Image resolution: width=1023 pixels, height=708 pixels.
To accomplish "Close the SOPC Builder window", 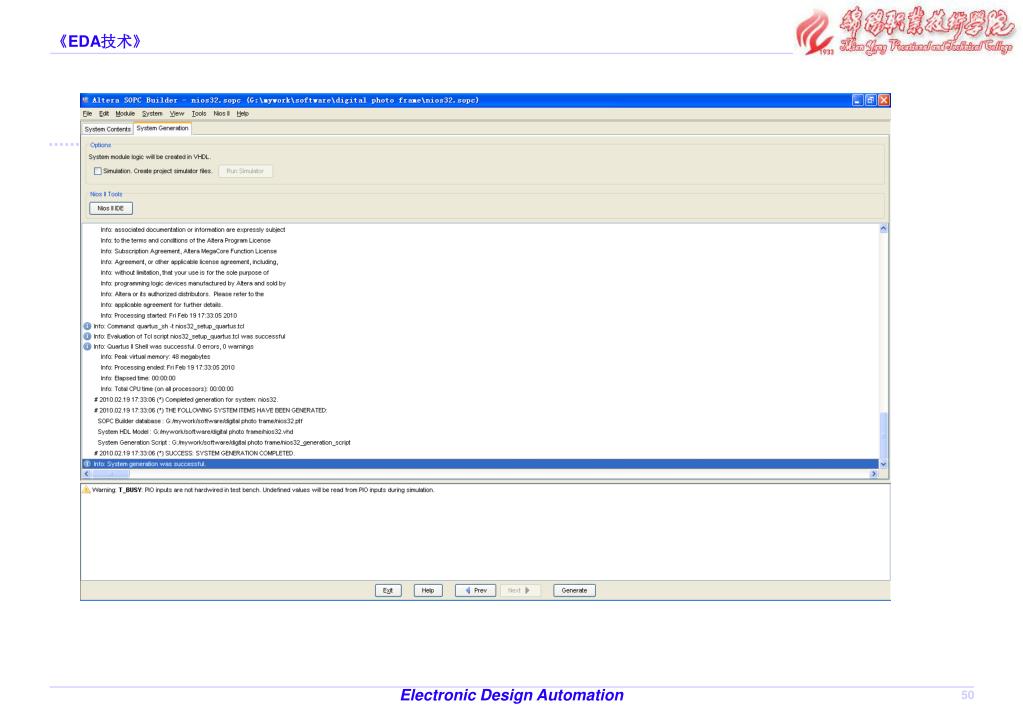I will (884, 100).
